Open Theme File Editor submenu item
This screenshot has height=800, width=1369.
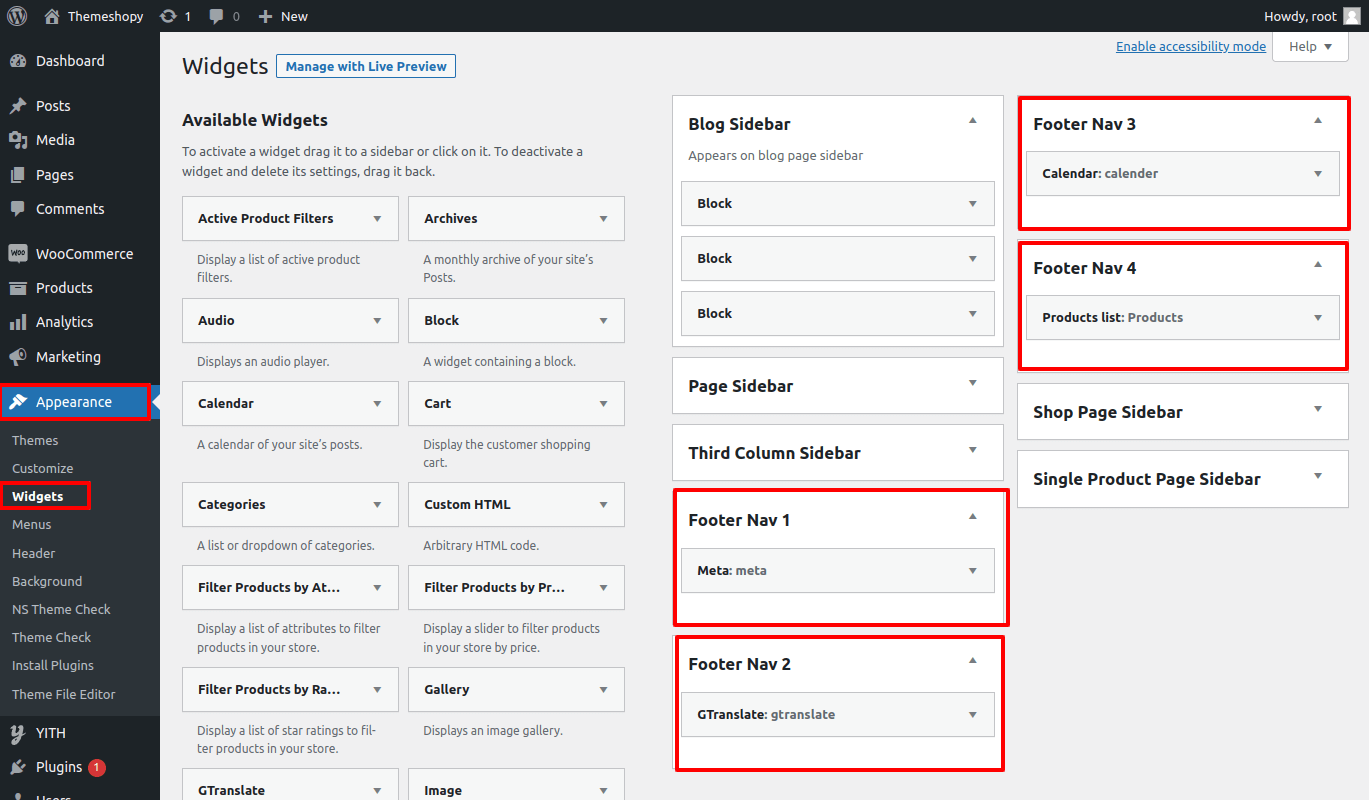click(64, 695)
